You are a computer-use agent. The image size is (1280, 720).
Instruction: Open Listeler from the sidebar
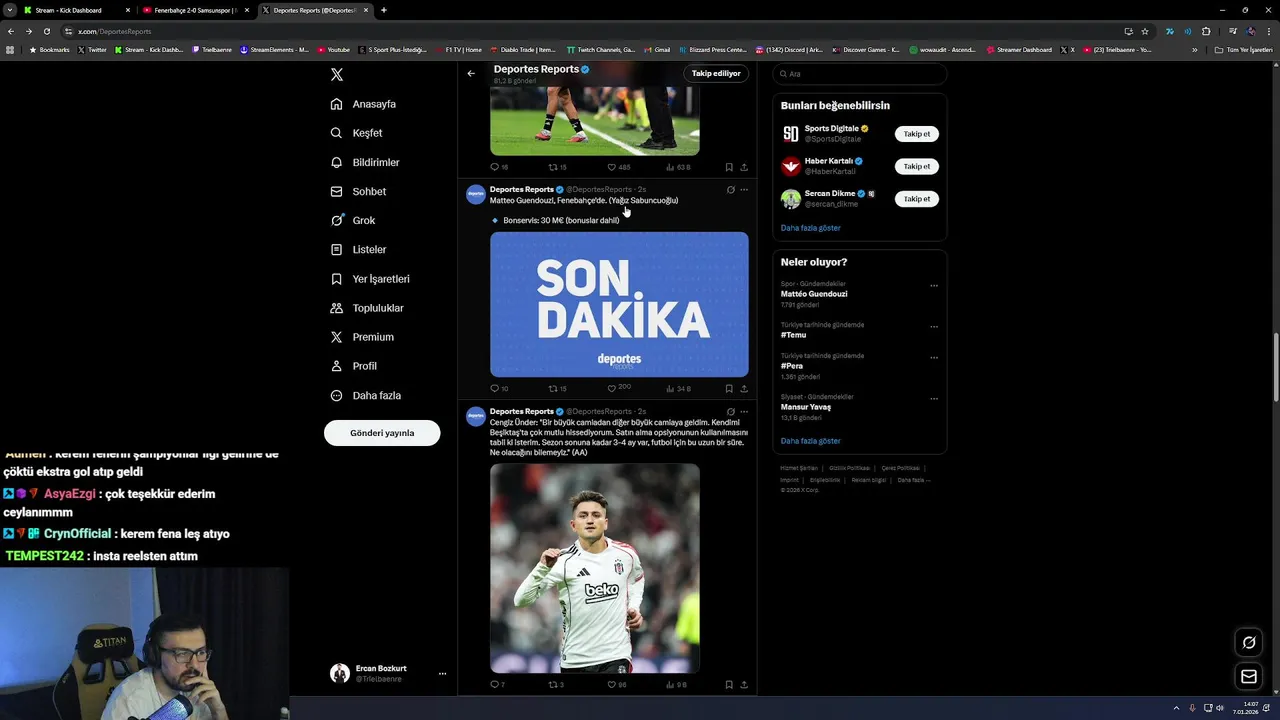358,249
